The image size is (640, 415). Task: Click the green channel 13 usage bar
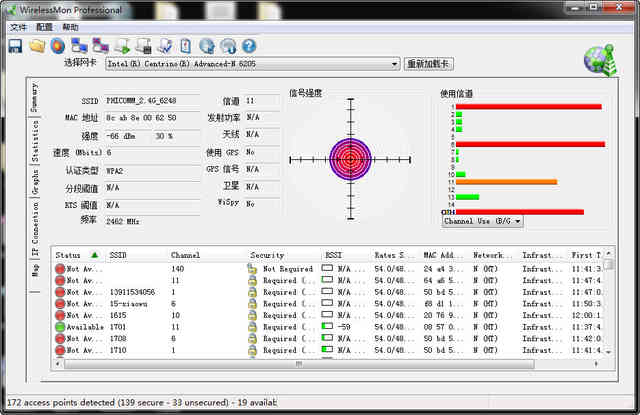click(x=467, y=197)
